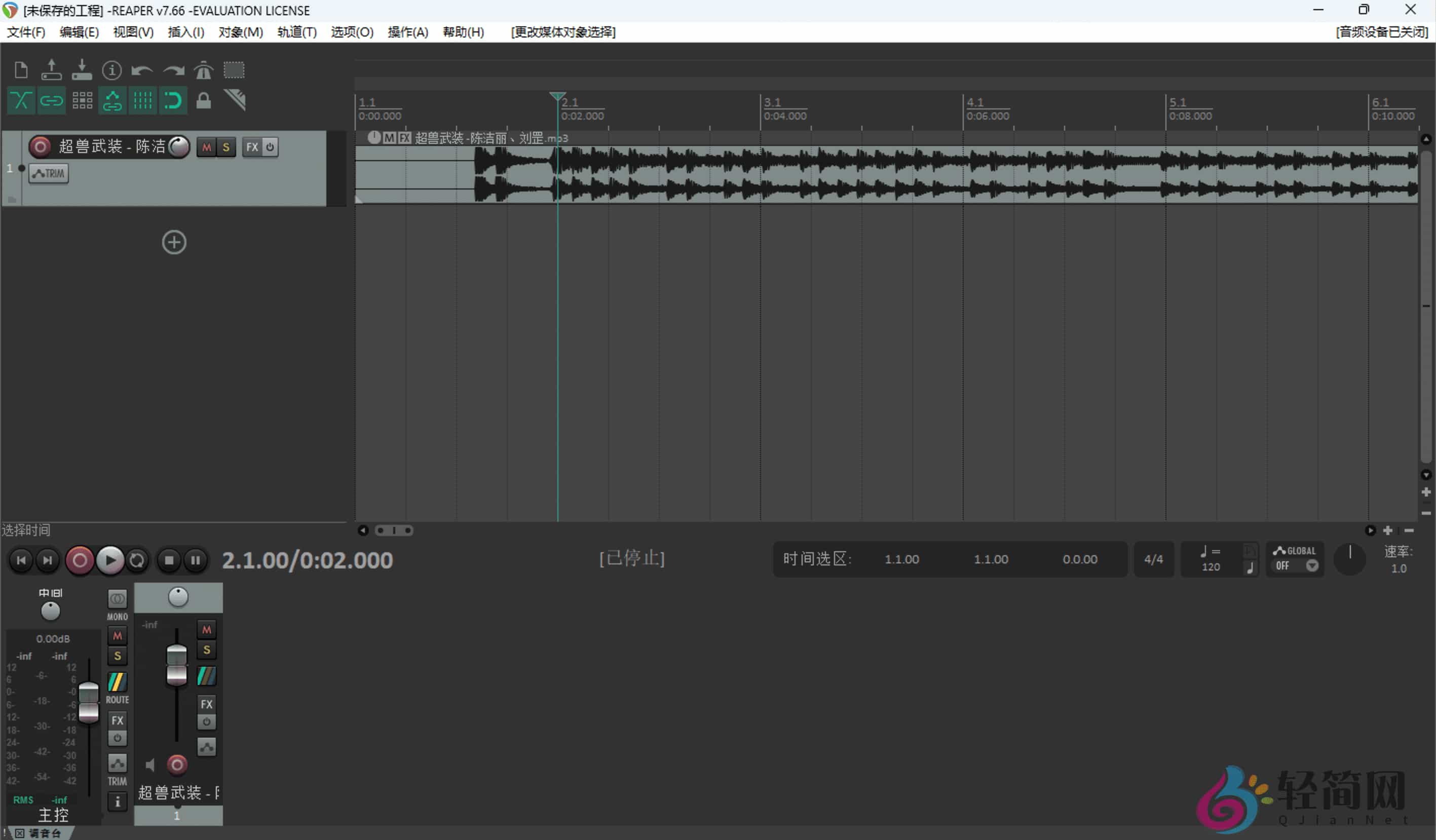
Task: Toggle the padlock locking icon
Action: (203, 101)
